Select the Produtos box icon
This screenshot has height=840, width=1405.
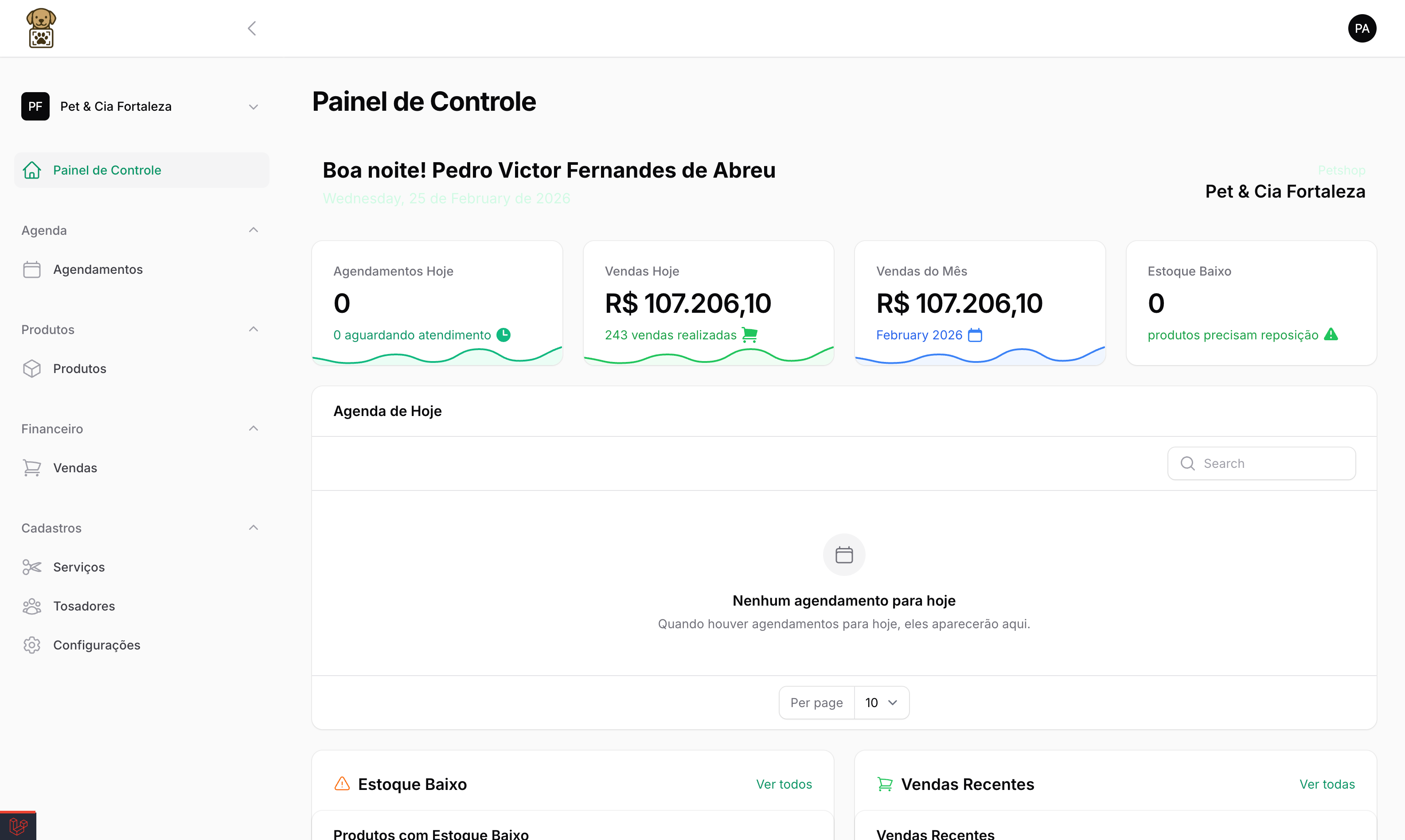[x=32, y=369]
